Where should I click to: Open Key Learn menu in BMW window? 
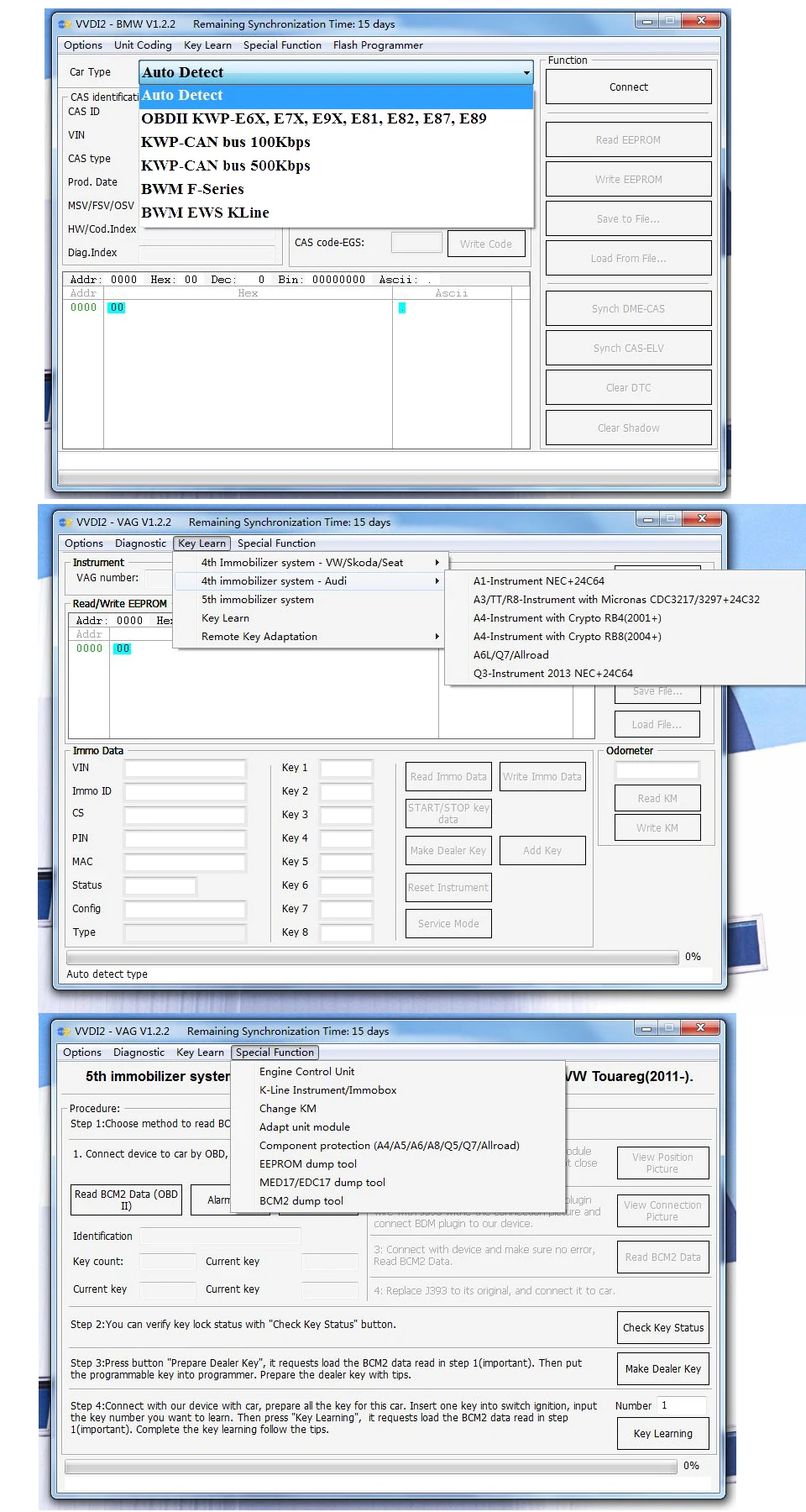[x=207, y=45]
